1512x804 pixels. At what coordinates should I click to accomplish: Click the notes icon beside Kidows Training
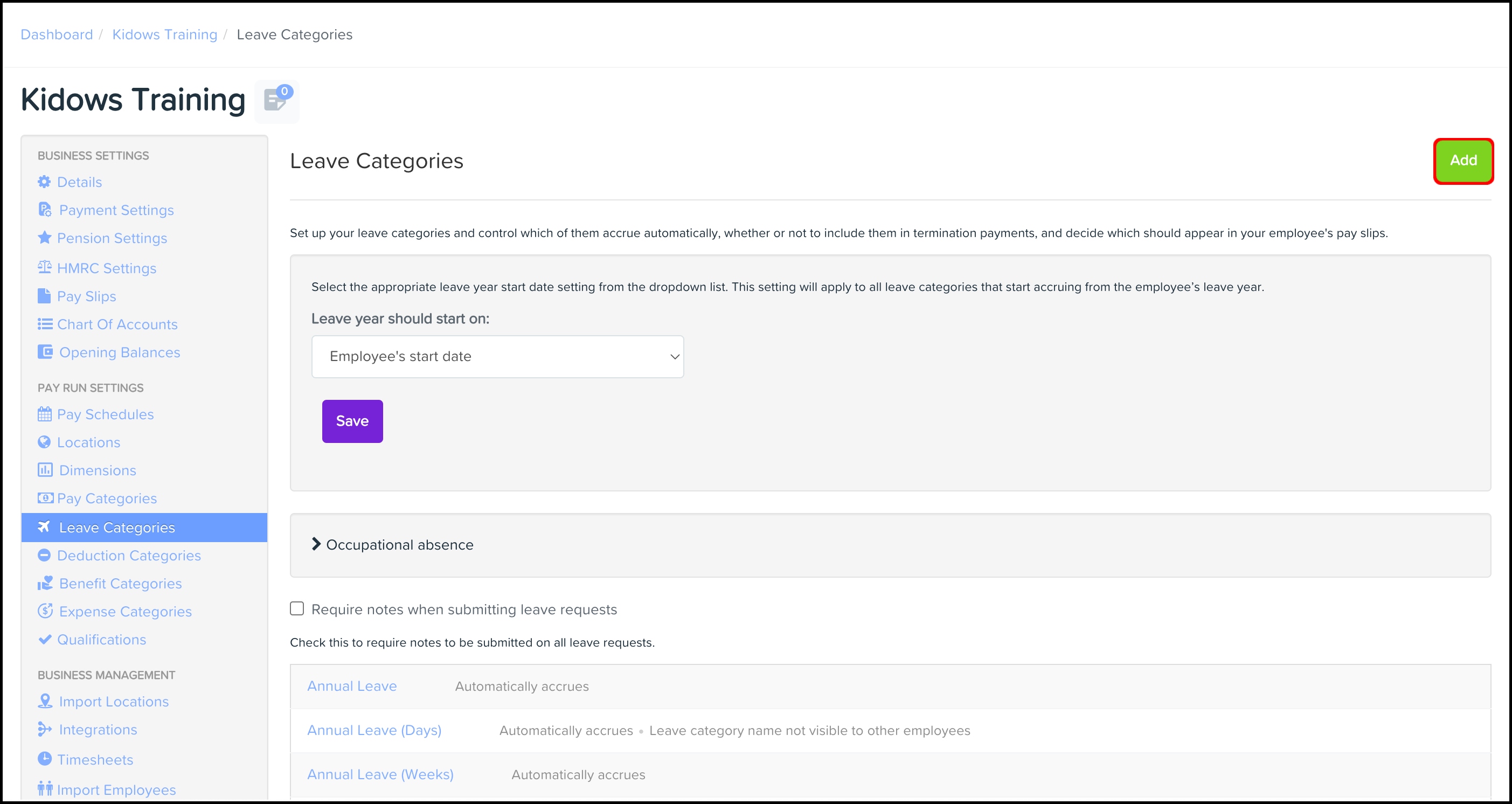(x=276, y=101)
